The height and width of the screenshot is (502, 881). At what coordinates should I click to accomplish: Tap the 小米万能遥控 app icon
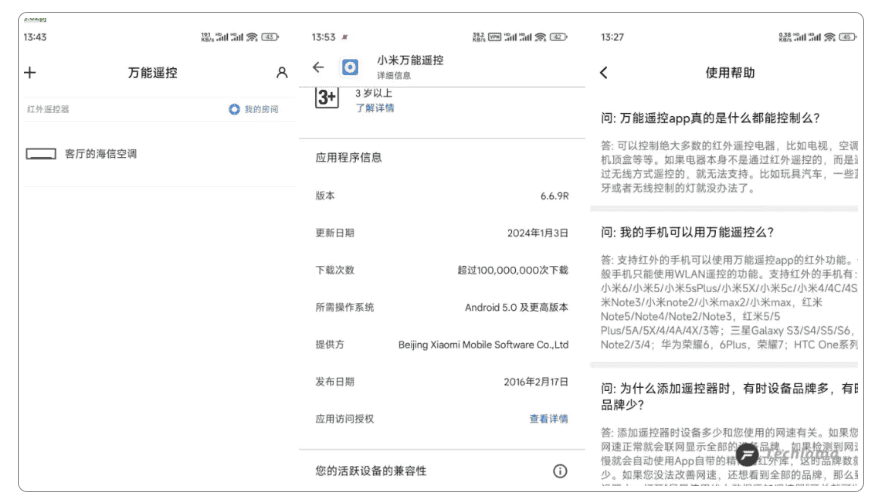tap(350, 67)
